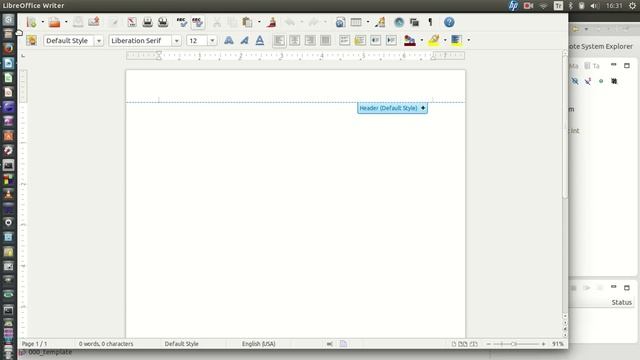This screenshot has height=360, width=640.
Task: Select single-page view layout in status bar
Action: [x=453, y=344]
